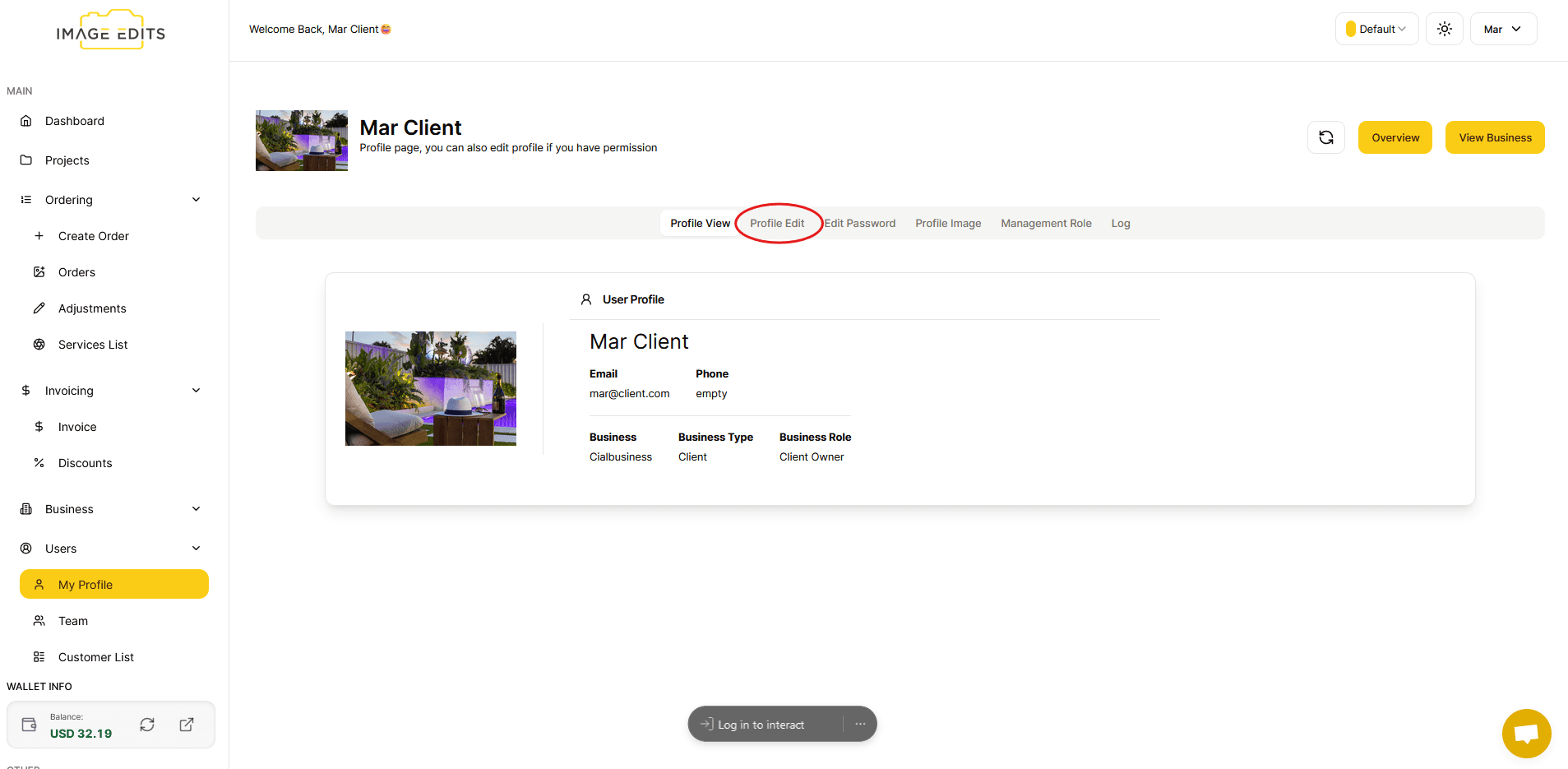Click the Overview button
Image resolution: width=1568 pixels, height=769 pixels.
(x=1395, y=137)
